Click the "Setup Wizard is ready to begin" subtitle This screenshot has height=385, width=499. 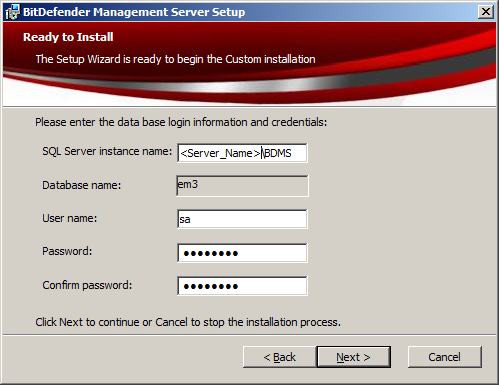175,59
